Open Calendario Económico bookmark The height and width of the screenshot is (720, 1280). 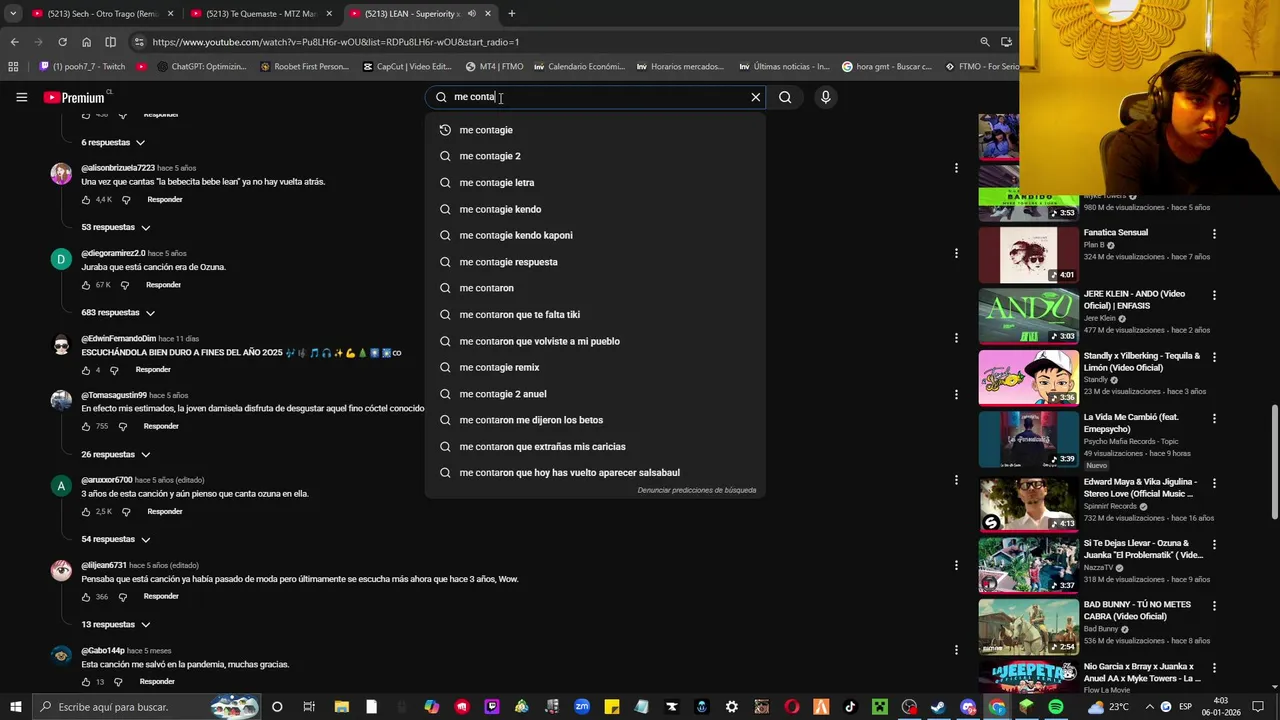point(579,67)
